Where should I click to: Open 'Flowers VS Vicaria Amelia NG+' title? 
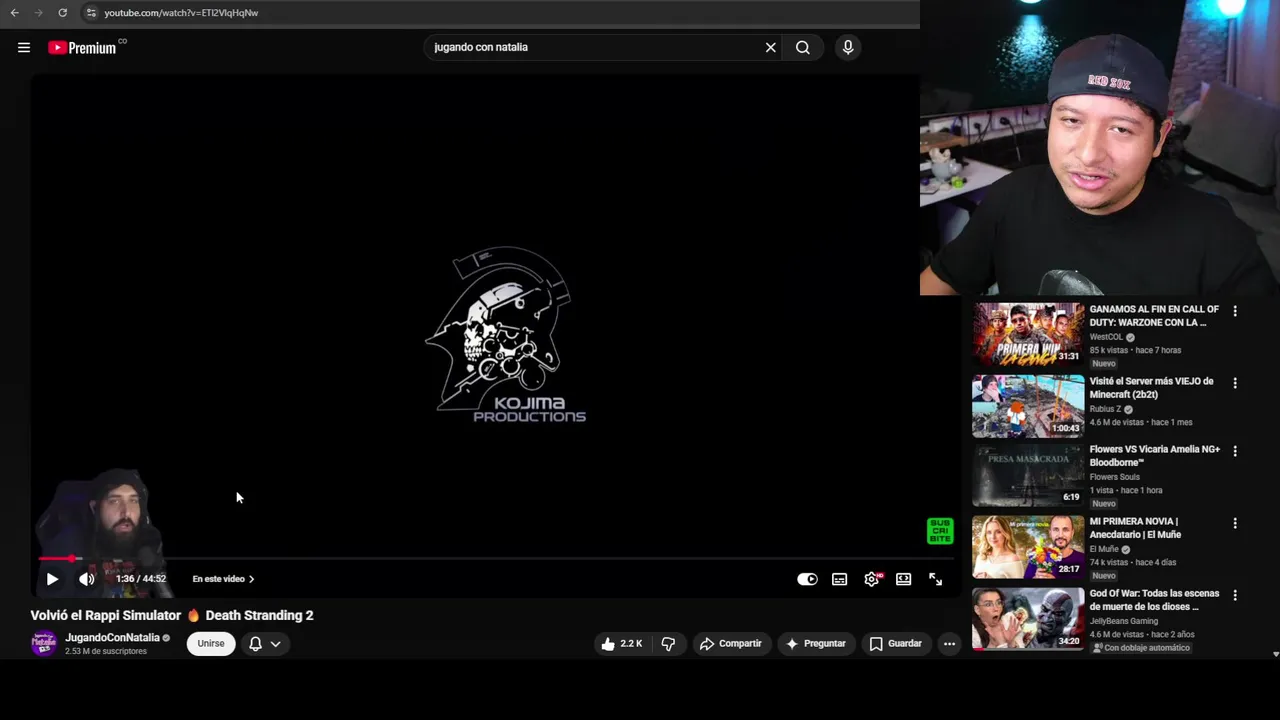pos(1155,456)
